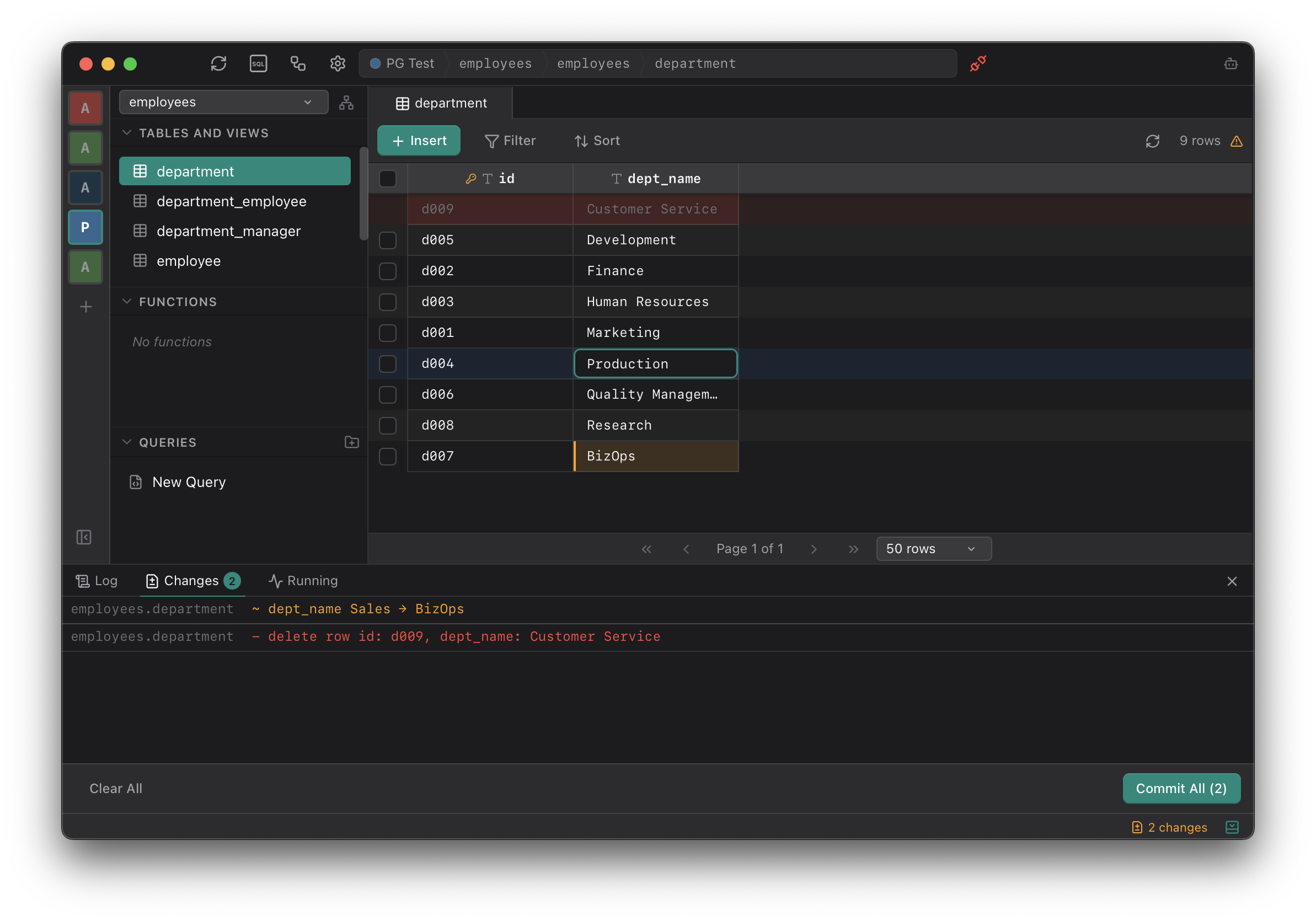Open schema diagram icon beside employees dropdown
This screenshot has height=921, width=1316.
tap(346, 103)
